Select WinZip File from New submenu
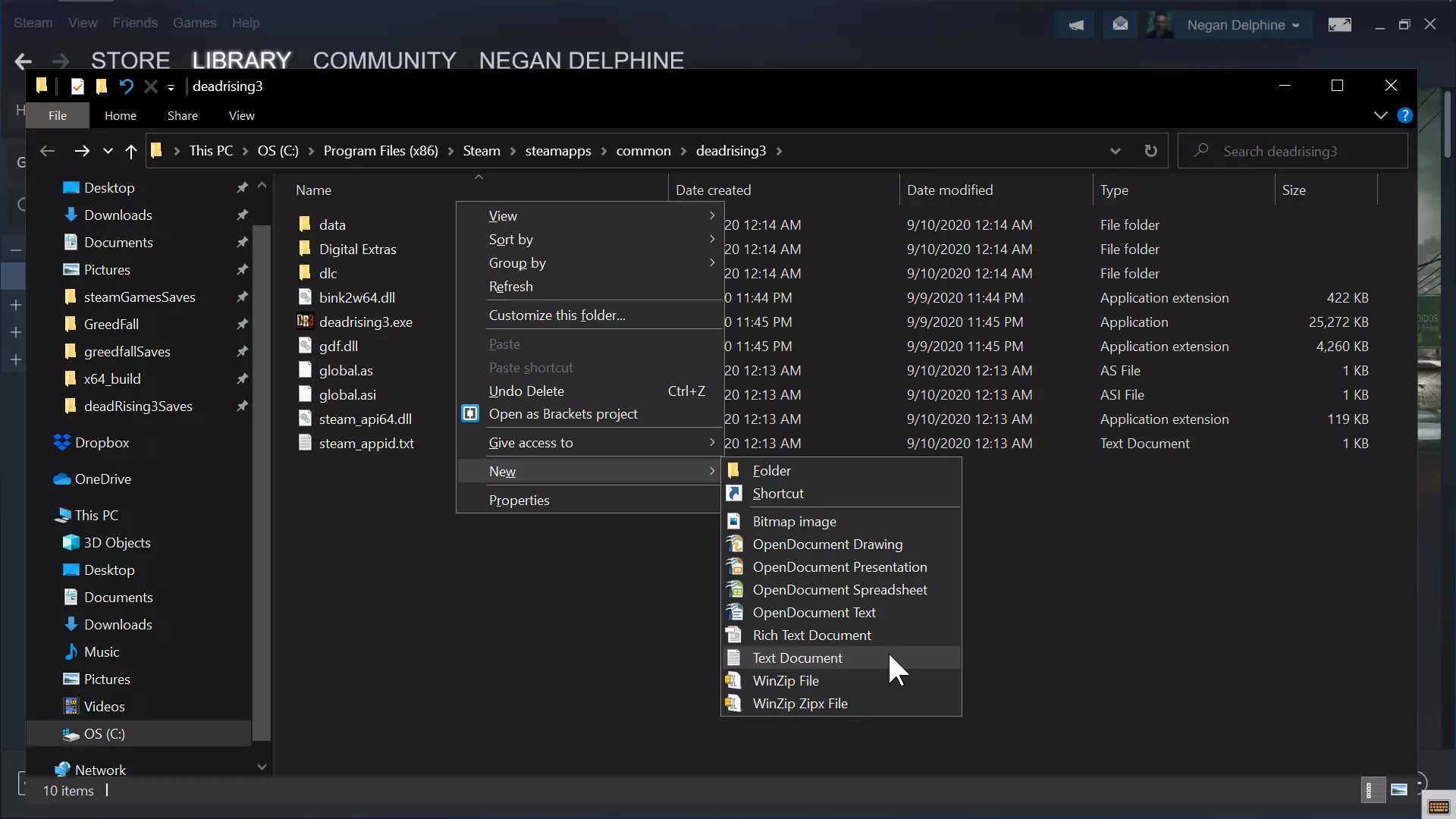 (x=786, y=681)
